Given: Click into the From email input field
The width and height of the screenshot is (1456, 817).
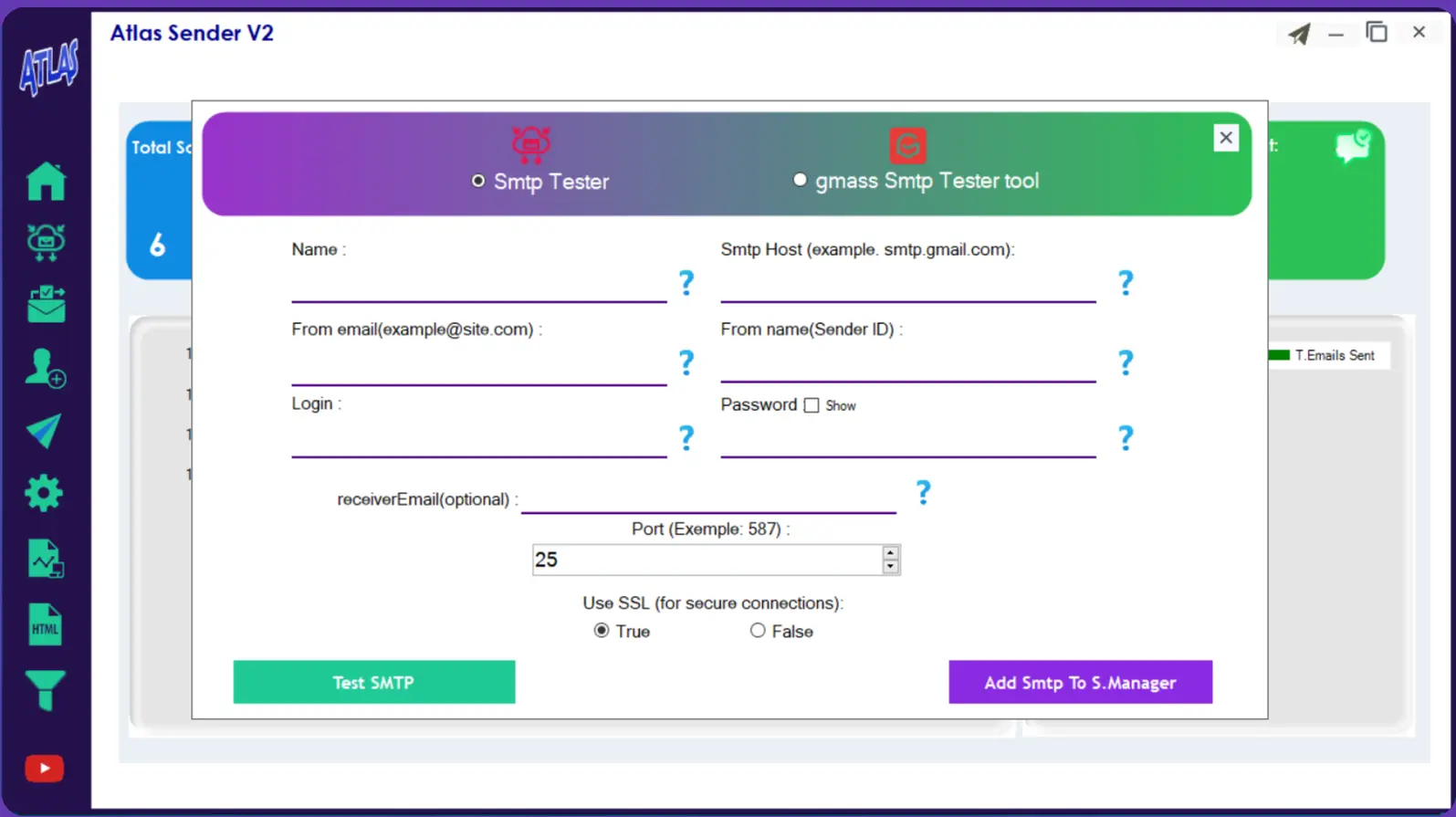Looking at the screenshot, I should coord(479,367).
